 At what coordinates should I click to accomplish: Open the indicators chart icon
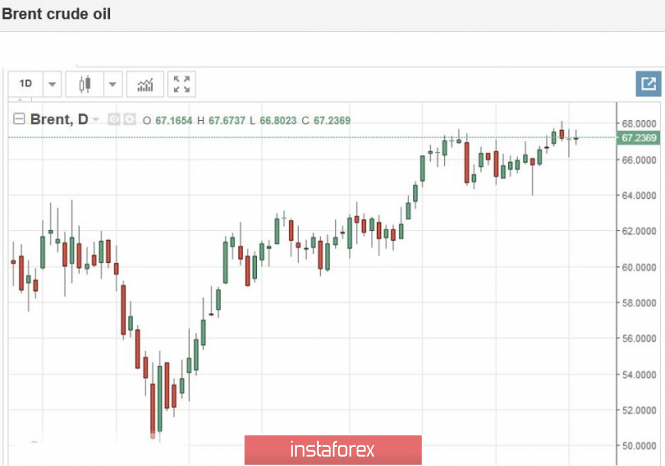[145, 84]
